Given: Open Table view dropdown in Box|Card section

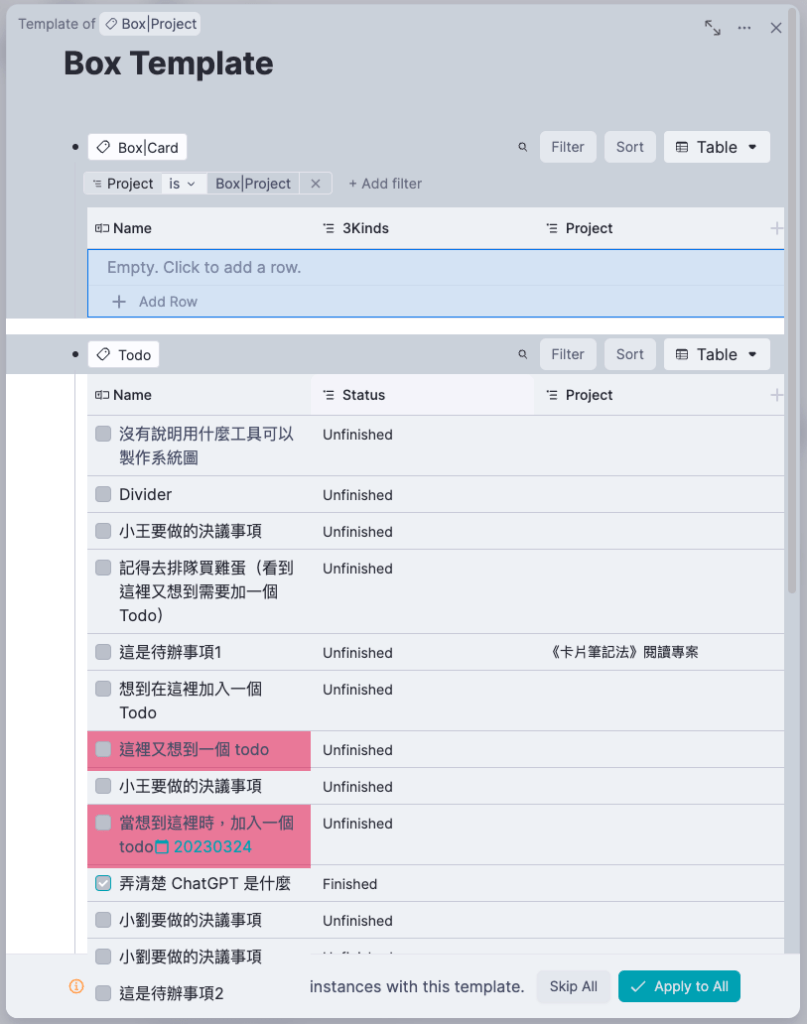Looking at the screenshot, I should [716, 147].
